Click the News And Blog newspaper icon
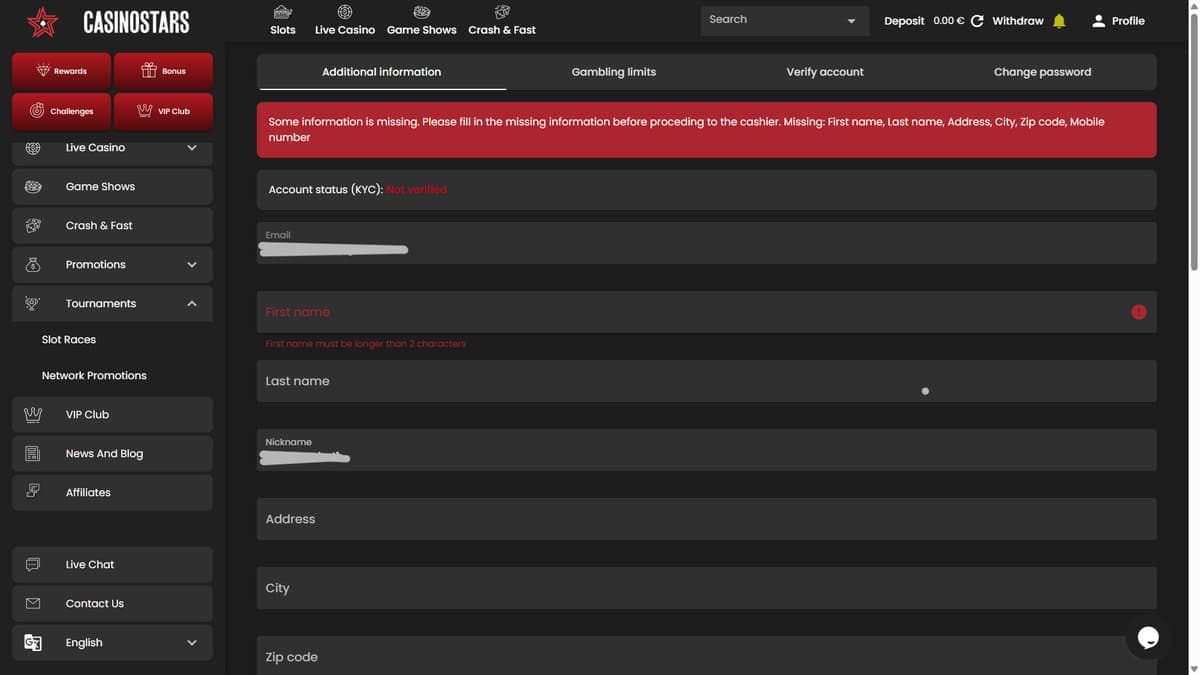Viewport: 1200px width, 675px height. pyautogui.click(x=33, y=453)
